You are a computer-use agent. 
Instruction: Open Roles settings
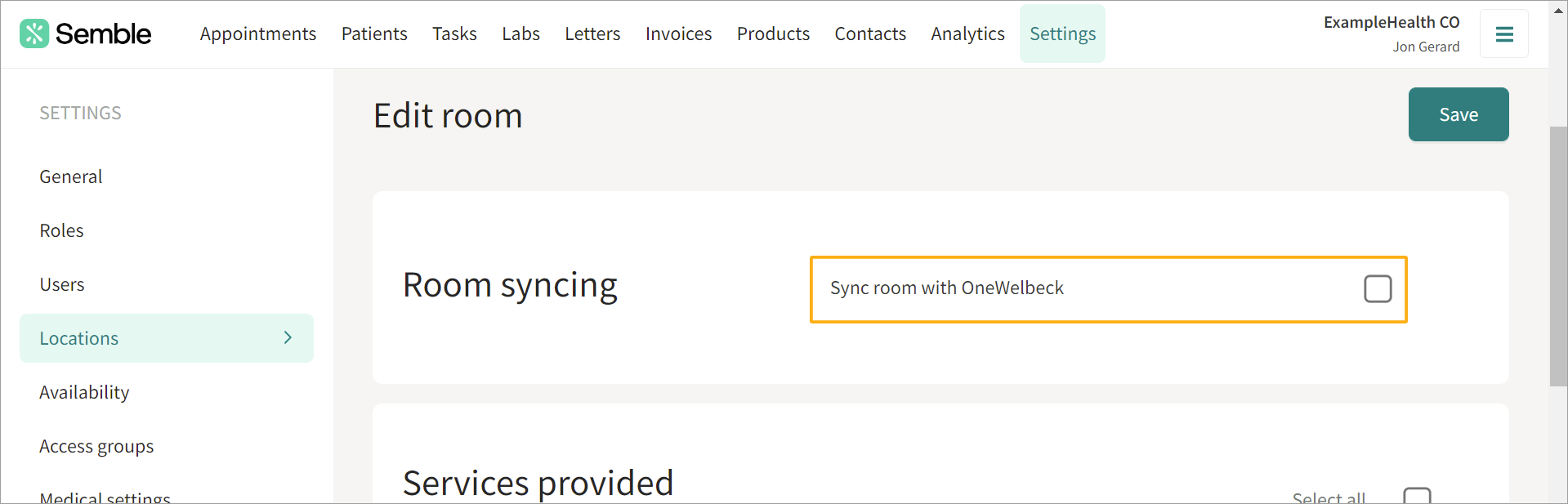coord(62,230)
